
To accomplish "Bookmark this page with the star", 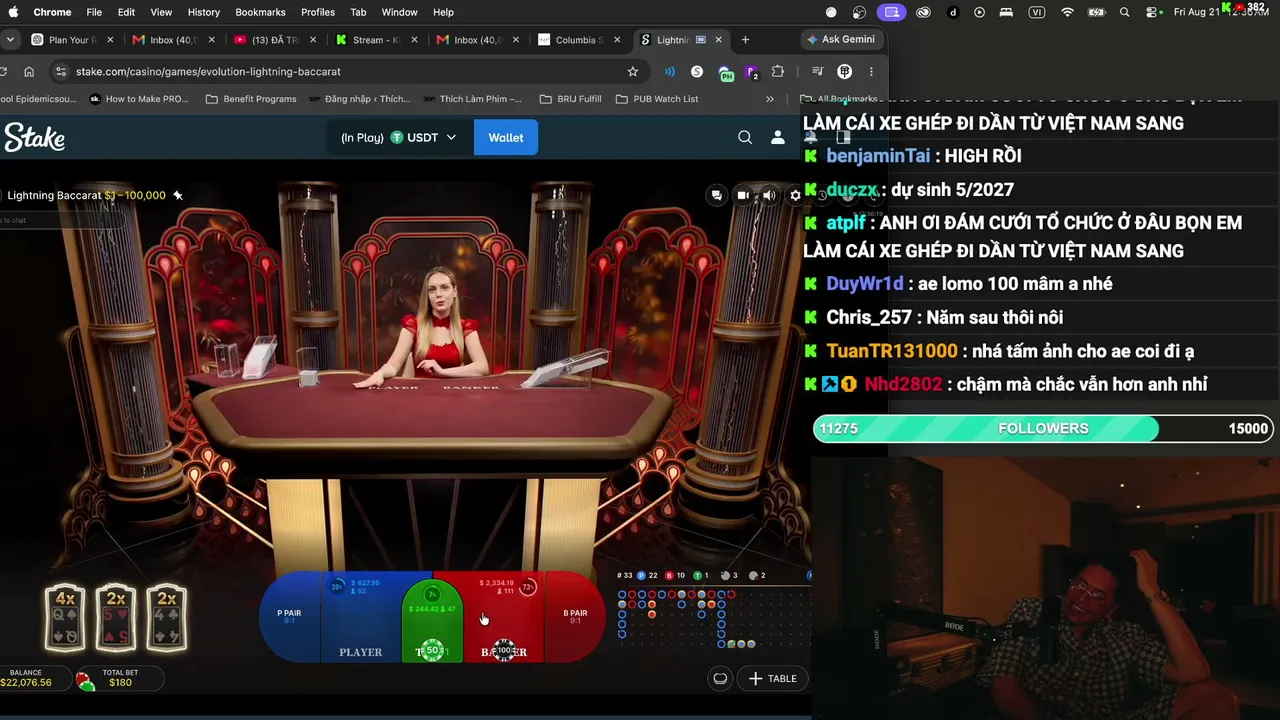I will 633,72.
